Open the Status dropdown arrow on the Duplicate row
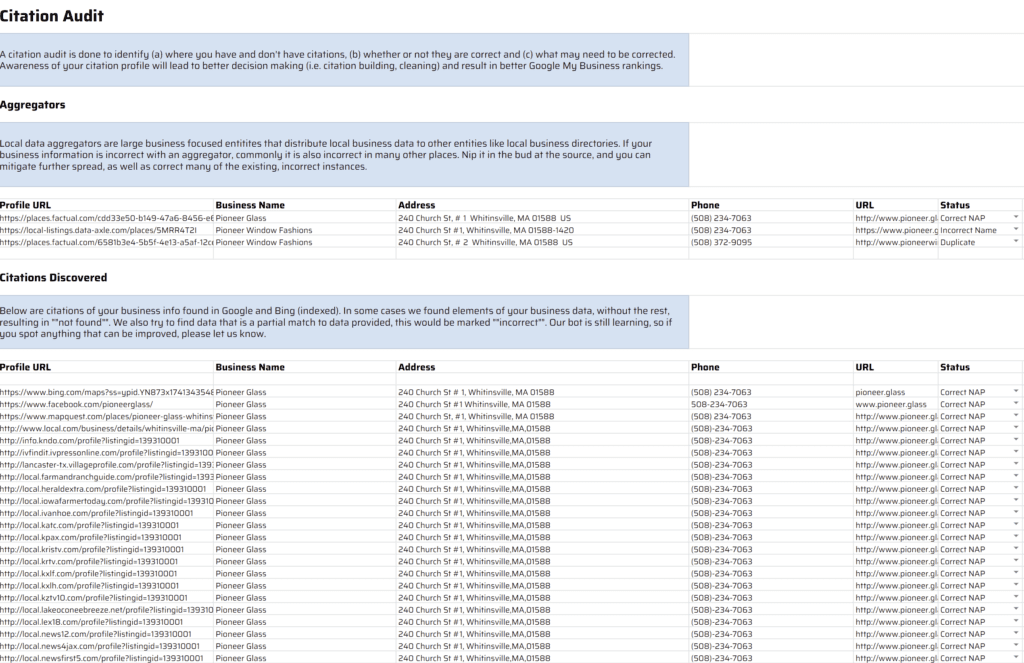 point(1016,241)
